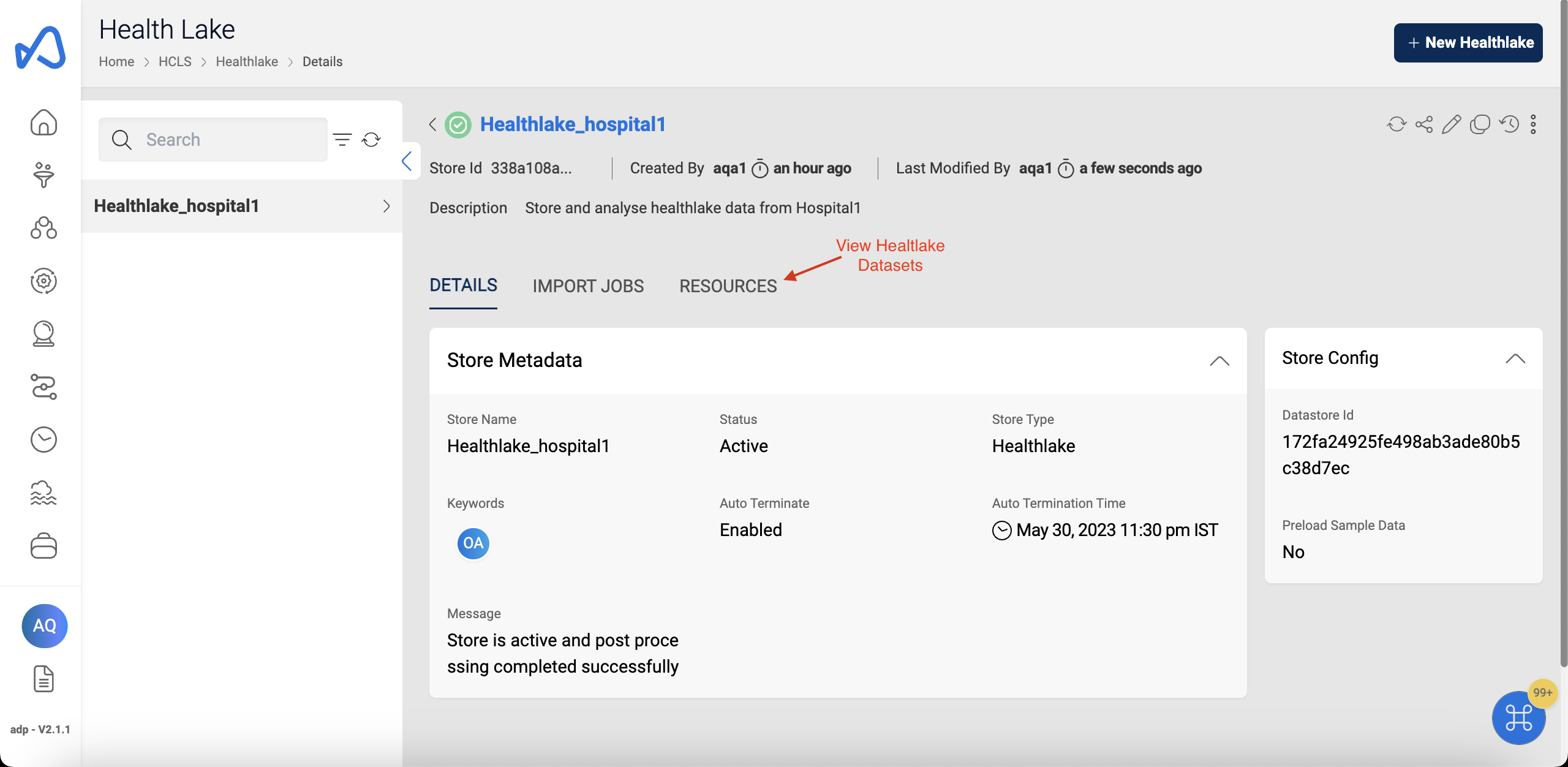Open the command shortcut floating button

(x=1518, y=717)
